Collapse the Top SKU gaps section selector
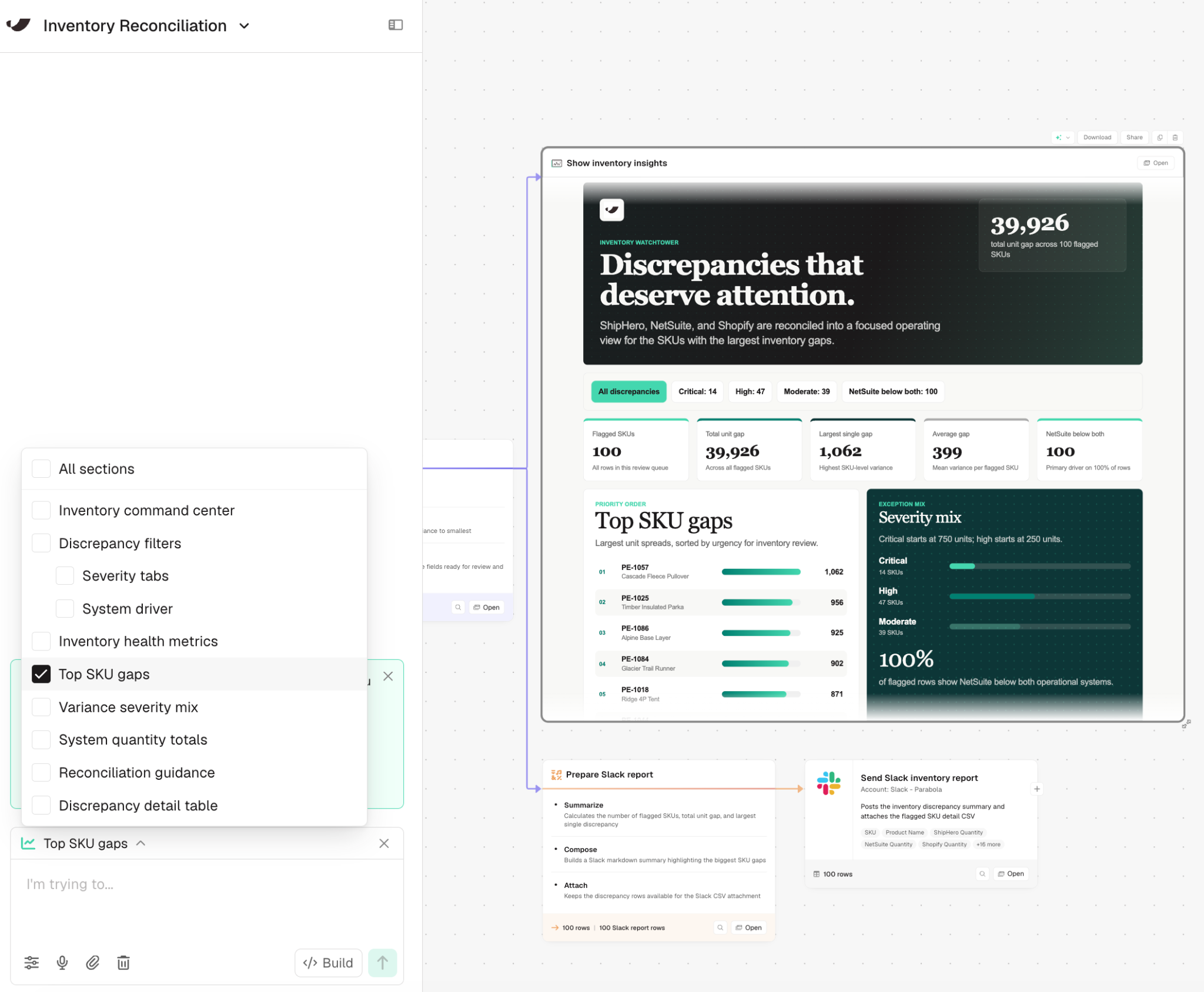This screenshot has width=1204, height=992. (141, 843)
